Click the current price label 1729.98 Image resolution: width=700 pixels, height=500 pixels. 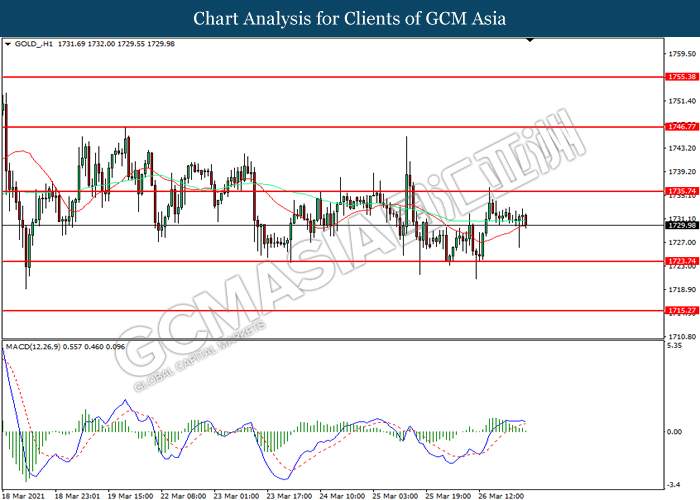(x=682, y=225)
